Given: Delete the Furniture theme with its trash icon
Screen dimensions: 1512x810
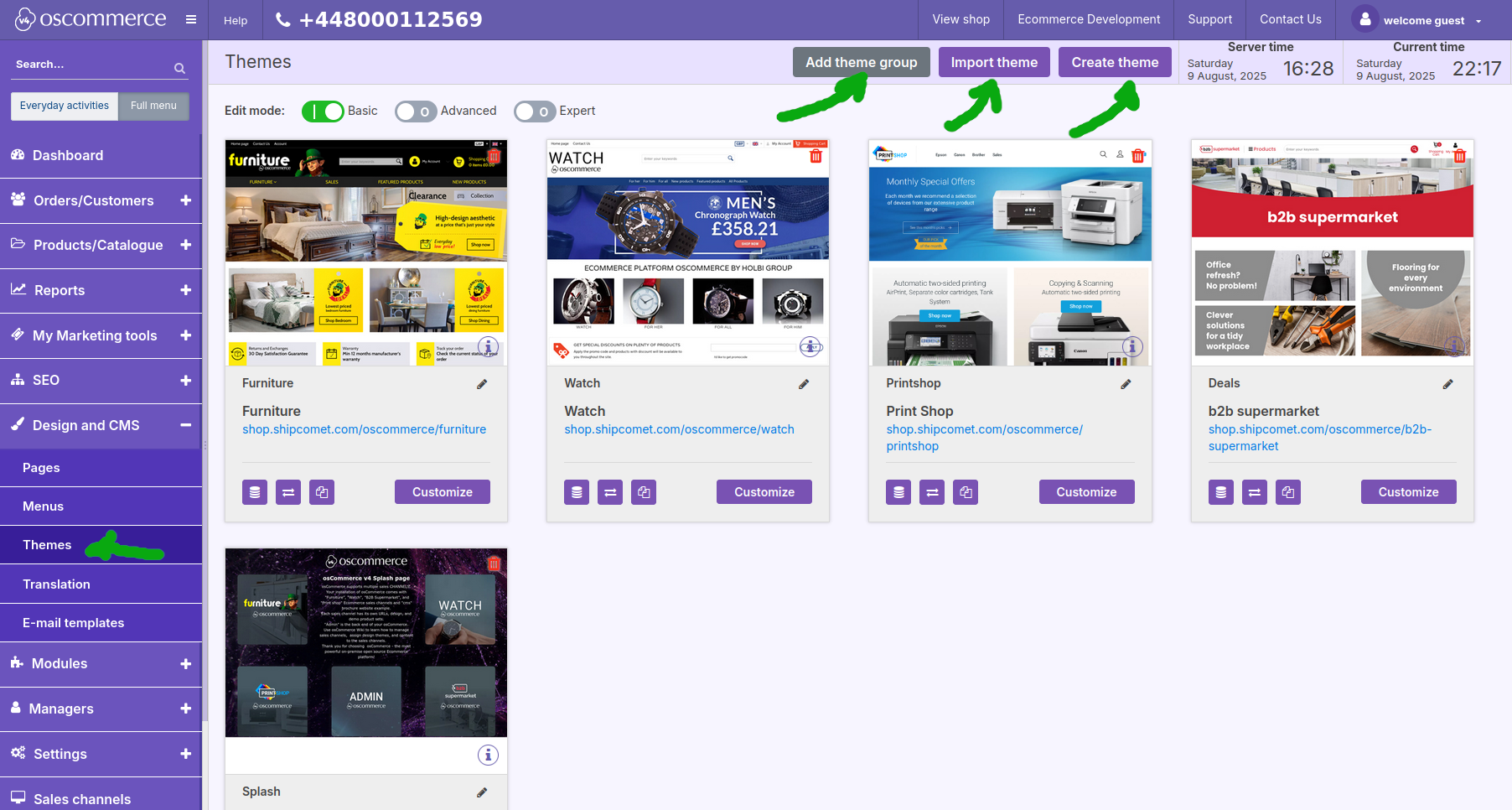Looking at the screenshot, I should click(x=495, y=156).
